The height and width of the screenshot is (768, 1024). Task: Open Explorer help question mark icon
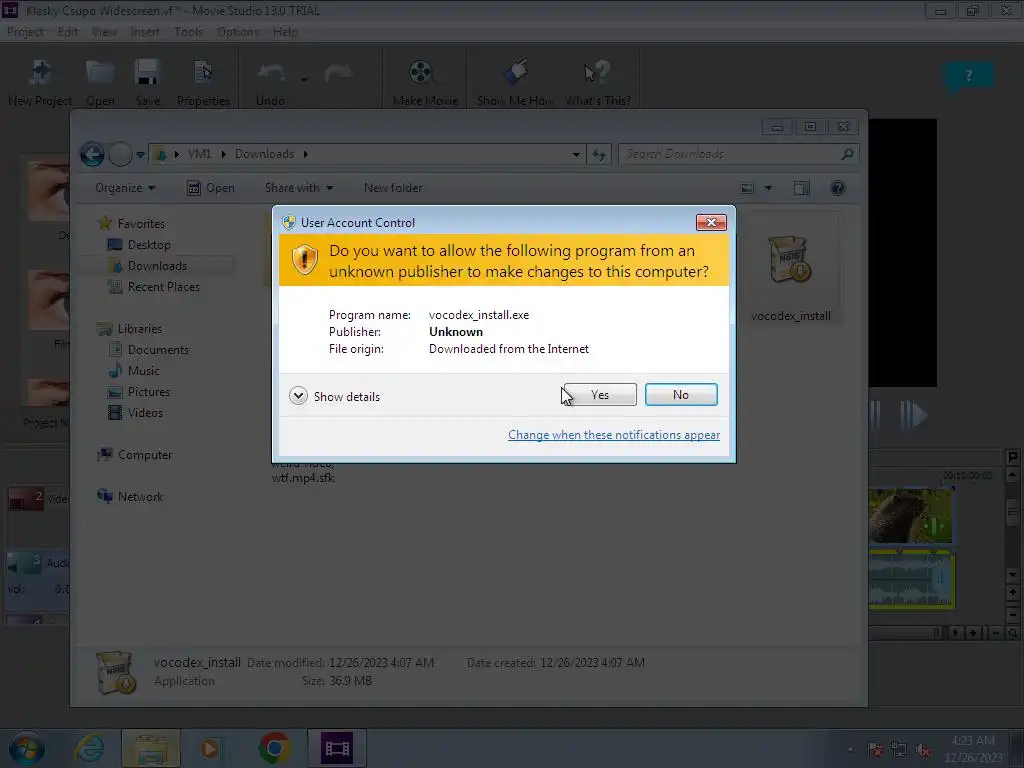(838, 189)
